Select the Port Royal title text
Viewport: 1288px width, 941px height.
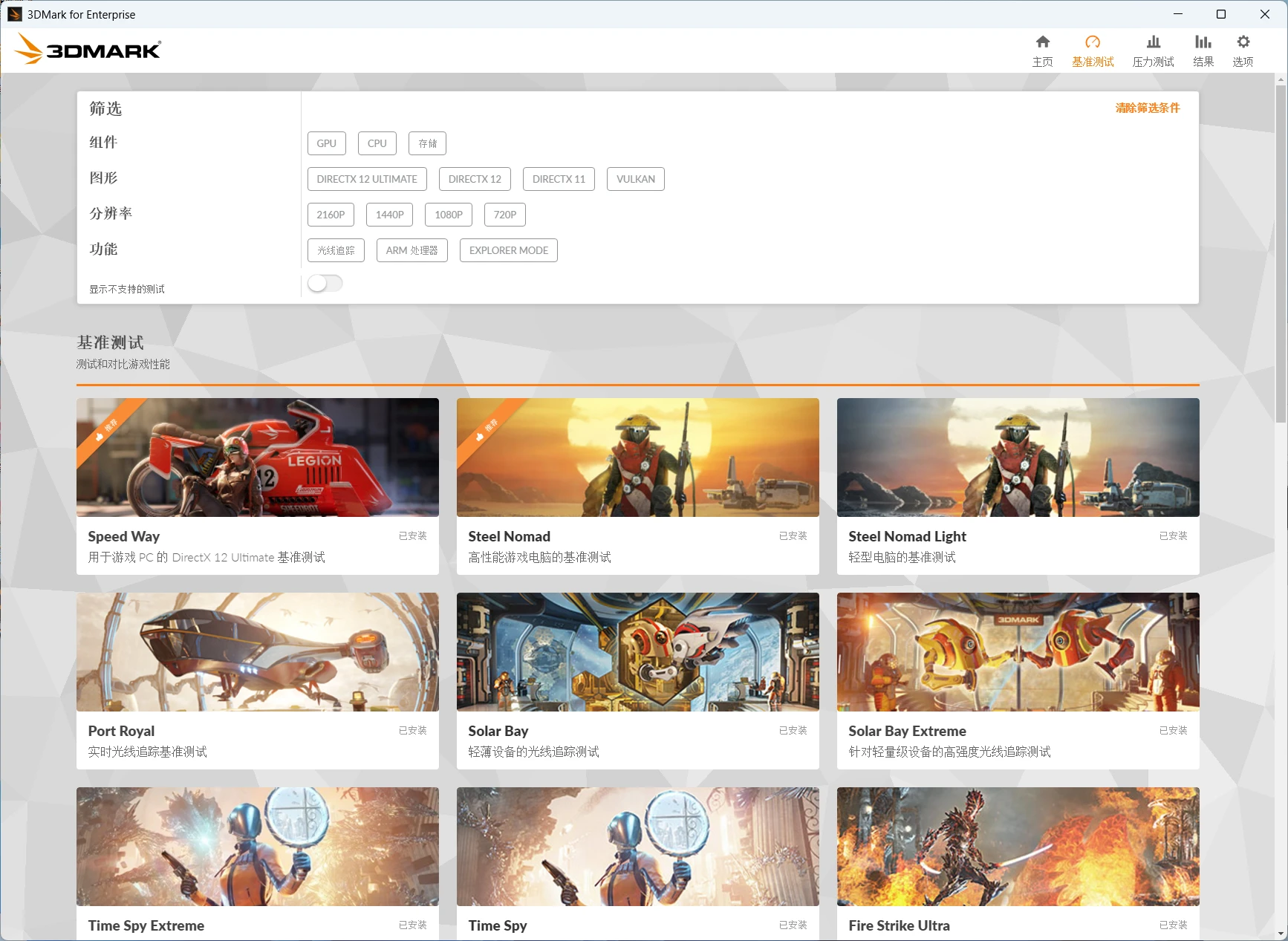tap(122, 731)
